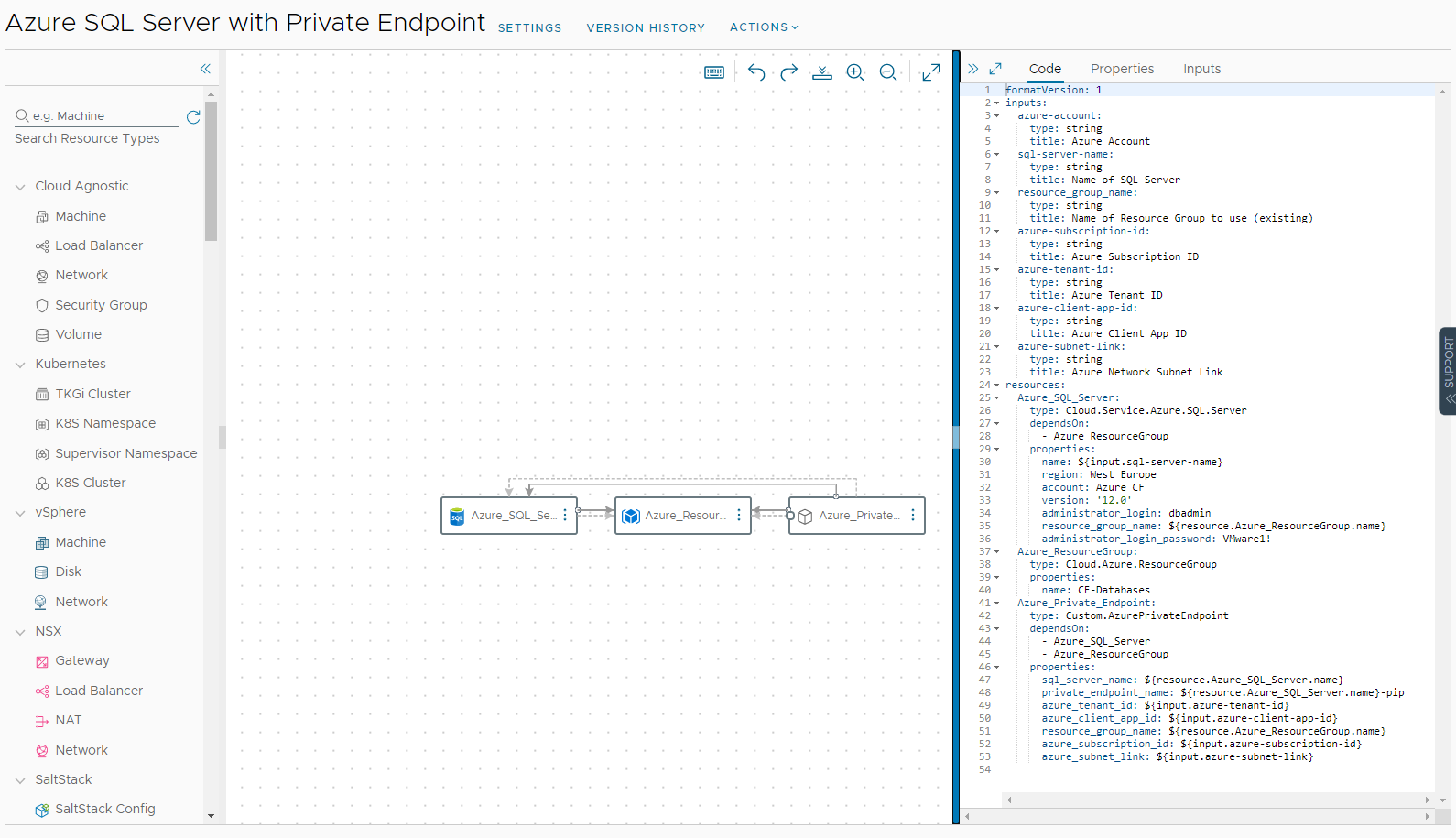Open the keyboard shortcuts icon
Viewport: 1456px width, 838px height.
pyautogui.click(x=714, y=72)
